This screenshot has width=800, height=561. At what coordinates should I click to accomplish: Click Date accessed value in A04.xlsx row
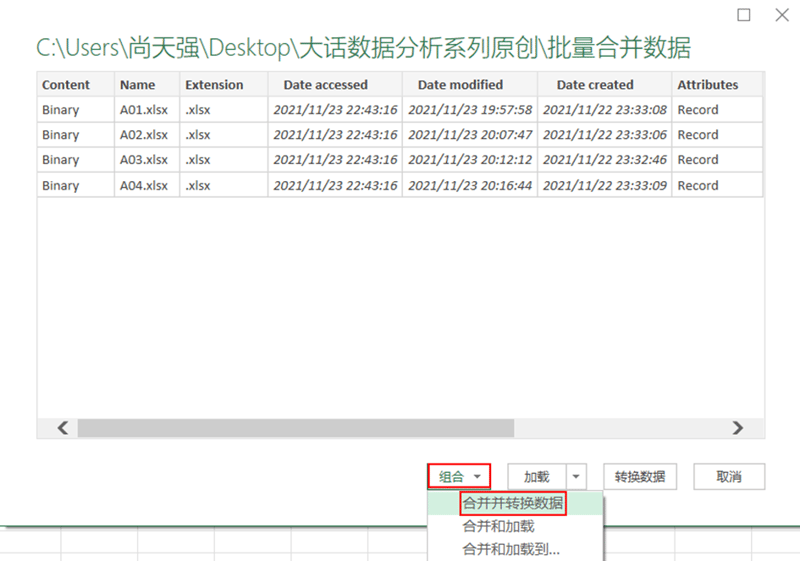click(335, 185)
